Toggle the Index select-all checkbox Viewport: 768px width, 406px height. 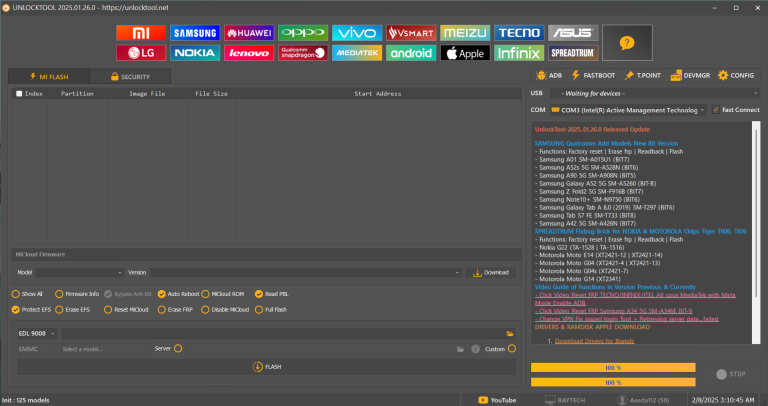[x=19, y=94]
